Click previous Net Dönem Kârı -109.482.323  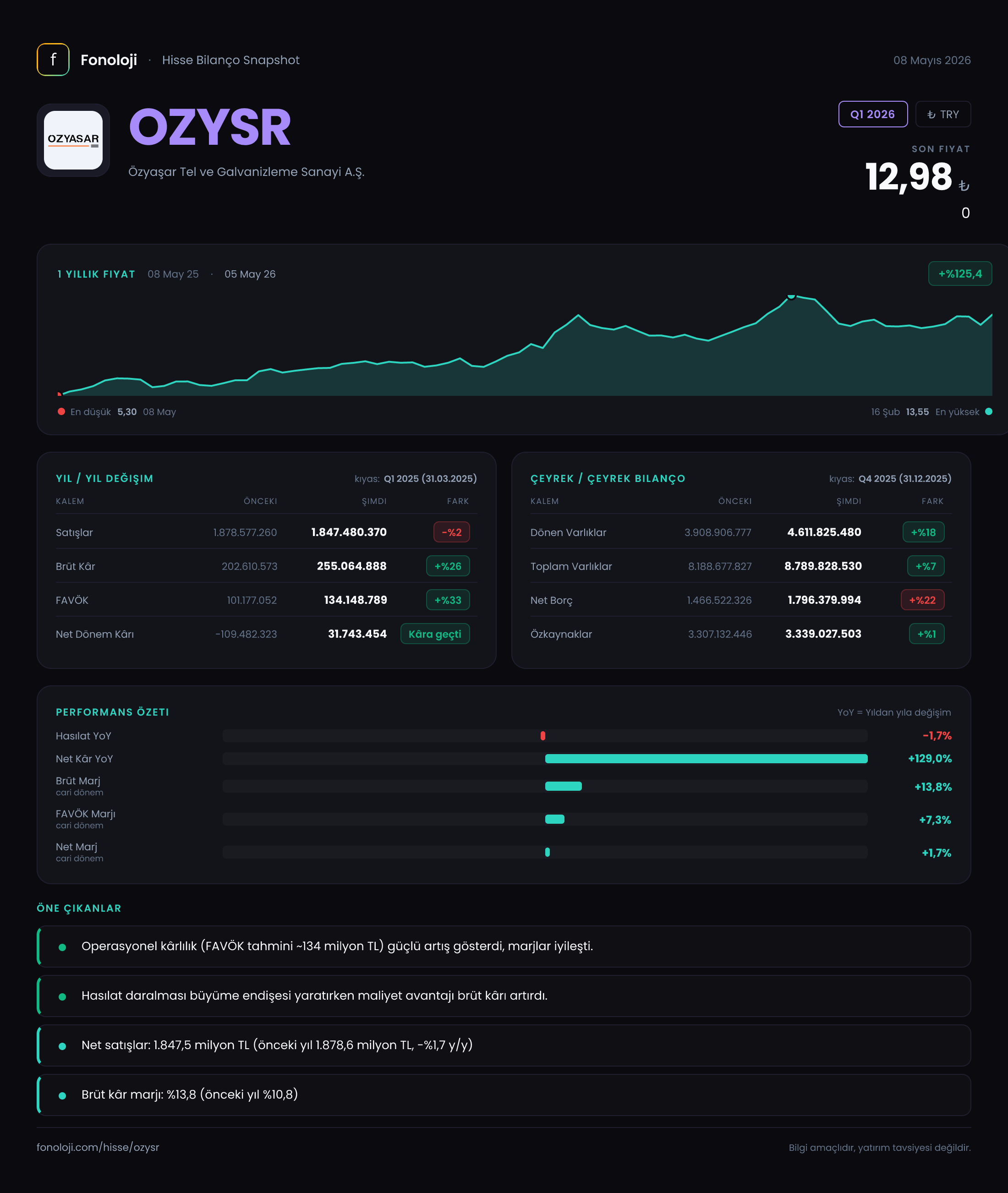tap(246, 634)
